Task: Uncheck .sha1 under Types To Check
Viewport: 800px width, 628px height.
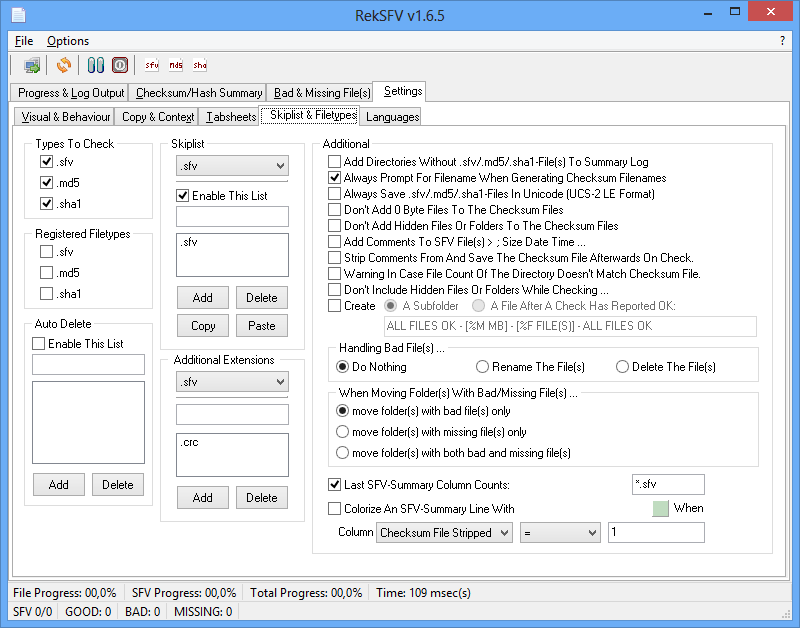Action: (x=46, y=204)
